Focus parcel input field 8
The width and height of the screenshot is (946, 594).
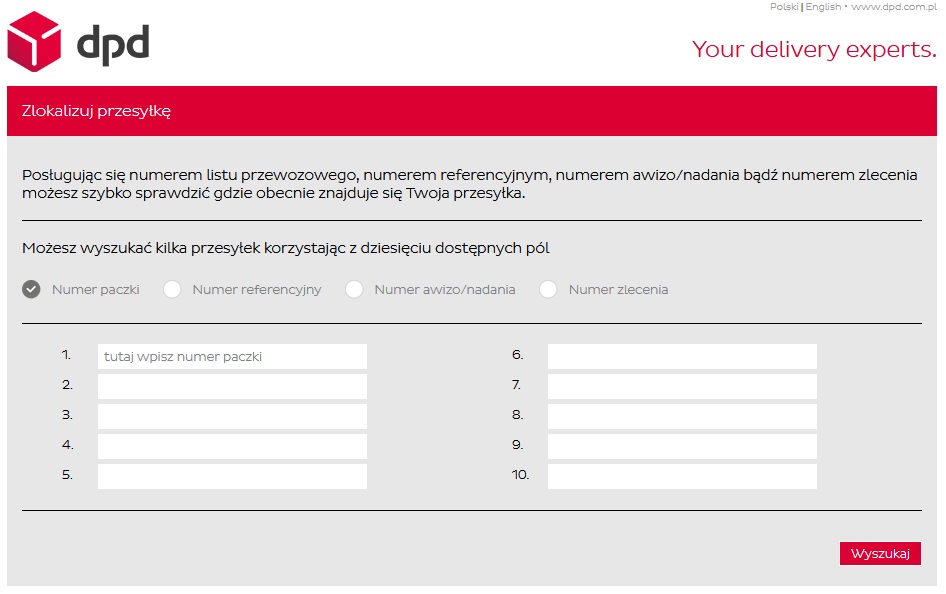click(x=682, y=416)
